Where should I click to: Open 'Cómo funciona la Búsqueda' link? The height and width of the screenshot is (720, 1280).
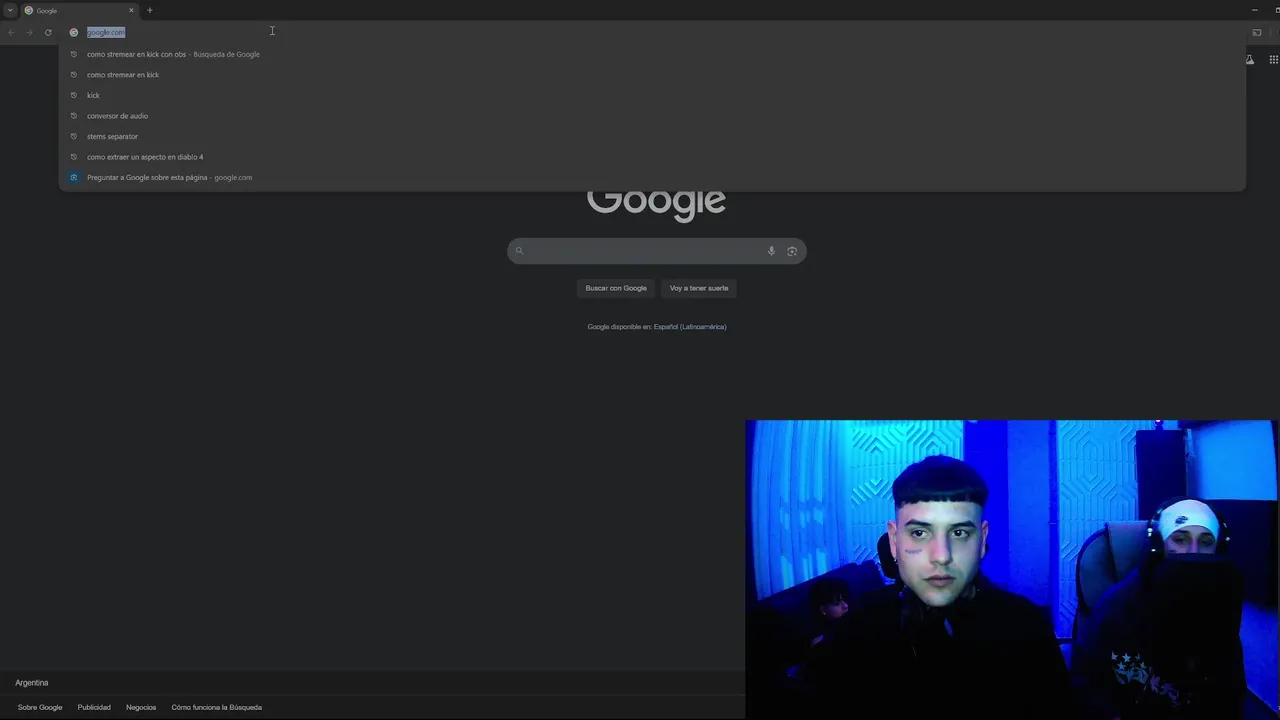pos(216,707)
